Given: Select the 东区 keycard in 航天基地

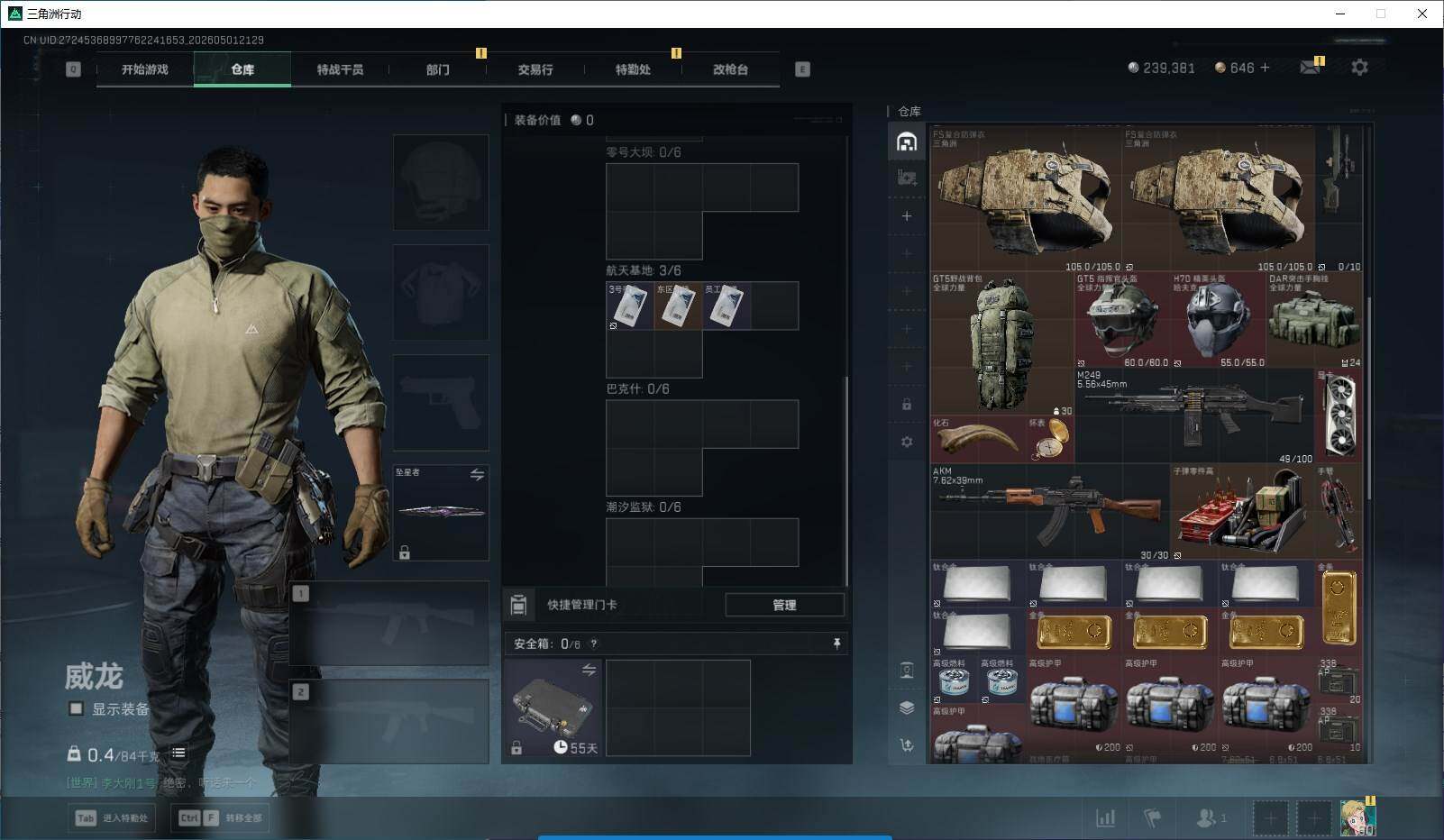Looking at the screenshot, I should tap(678, 306).
